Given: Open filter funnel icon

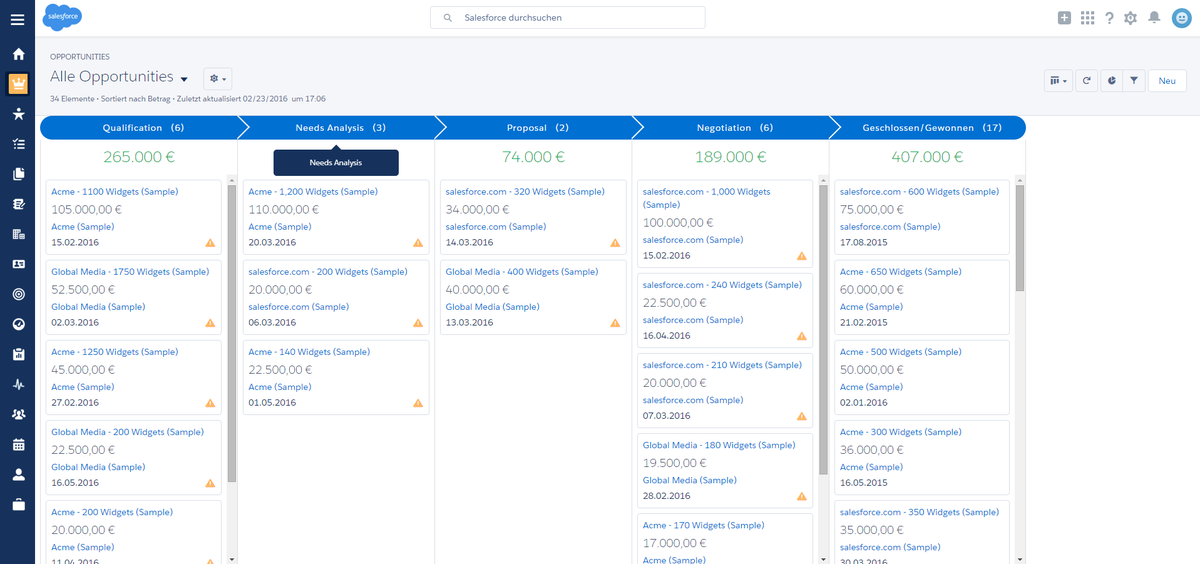Looking at the screenshot, I should (1134, 81).
